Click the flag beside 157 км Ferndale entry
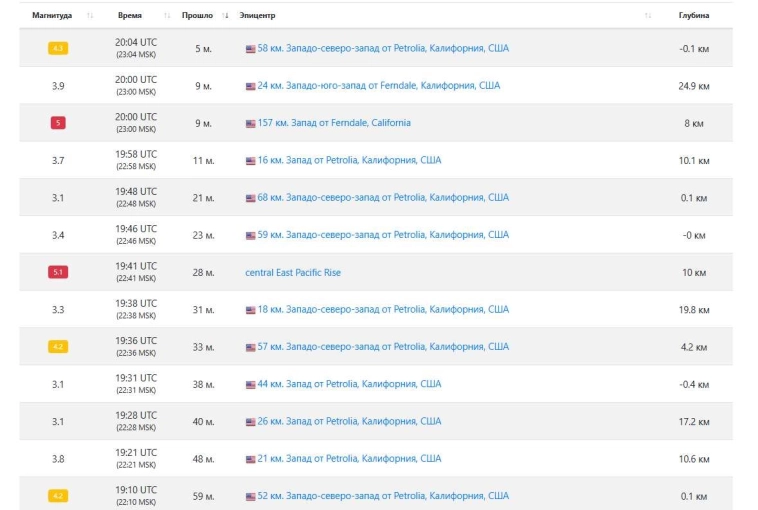Image resolution: width=758 pixels, height=510 pixels. [x=250, y=123]
